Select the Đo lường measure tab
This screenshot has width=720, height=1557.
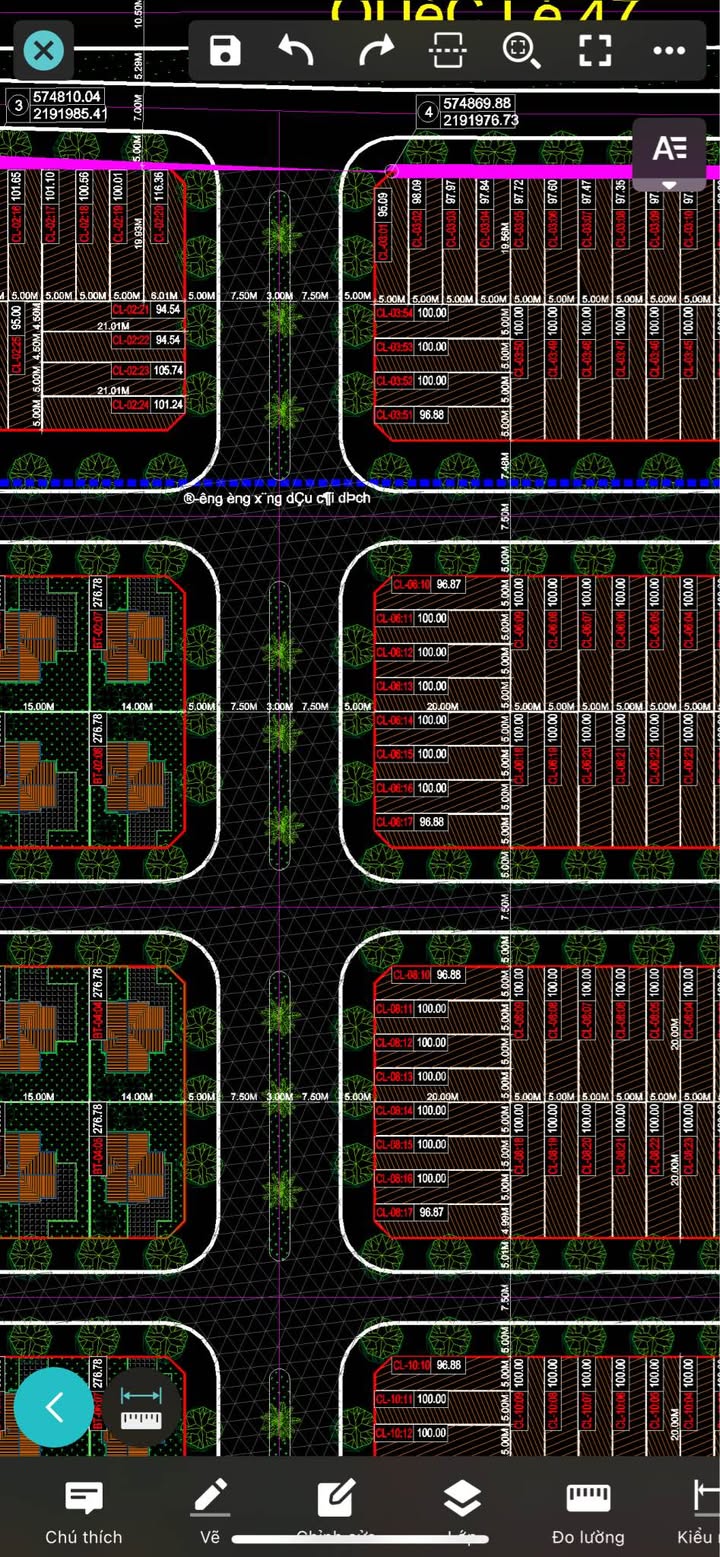tap(588, 1513)
